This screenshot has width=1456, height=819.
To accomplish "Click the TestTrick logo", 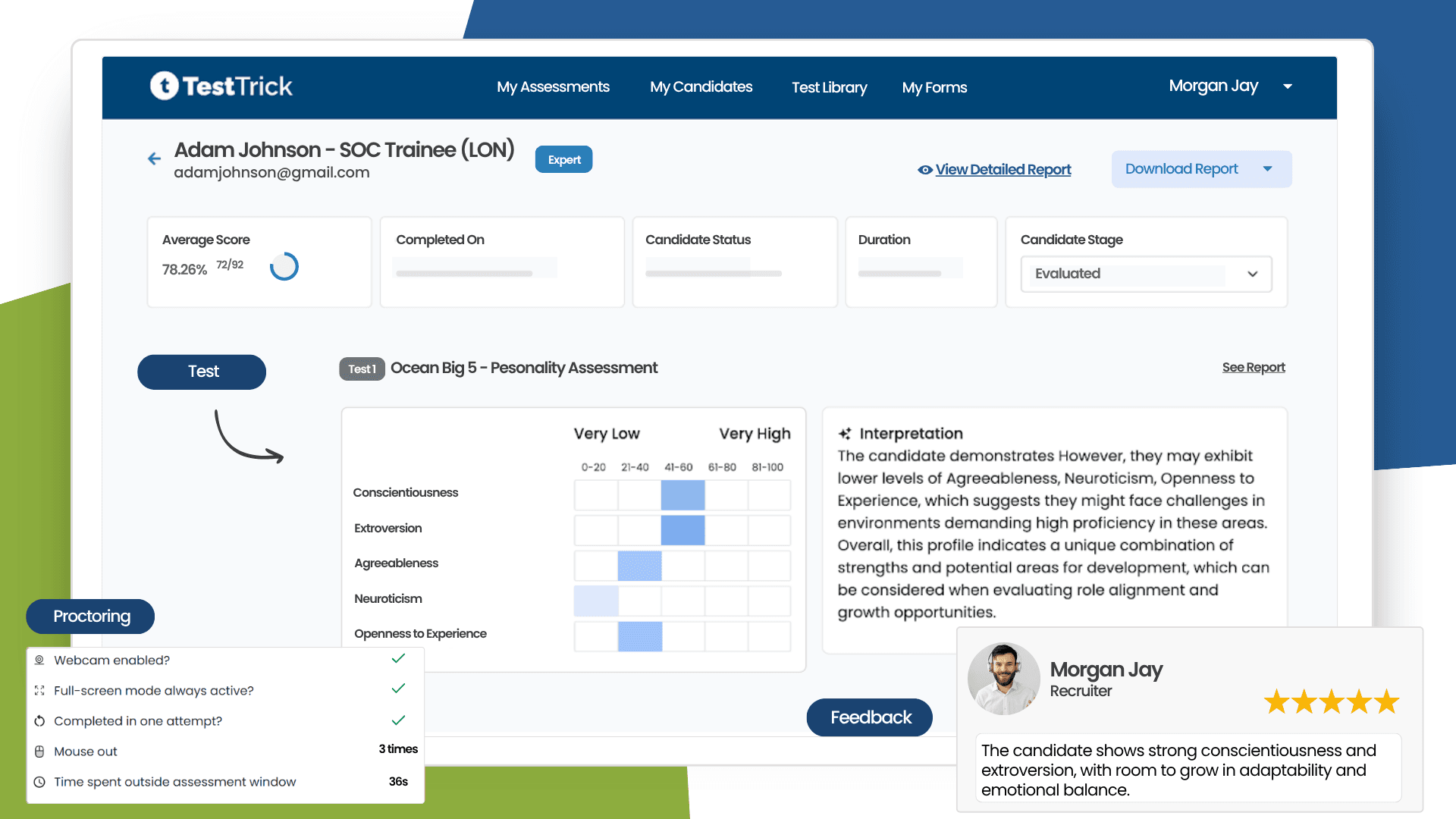I will click(221, 86).
